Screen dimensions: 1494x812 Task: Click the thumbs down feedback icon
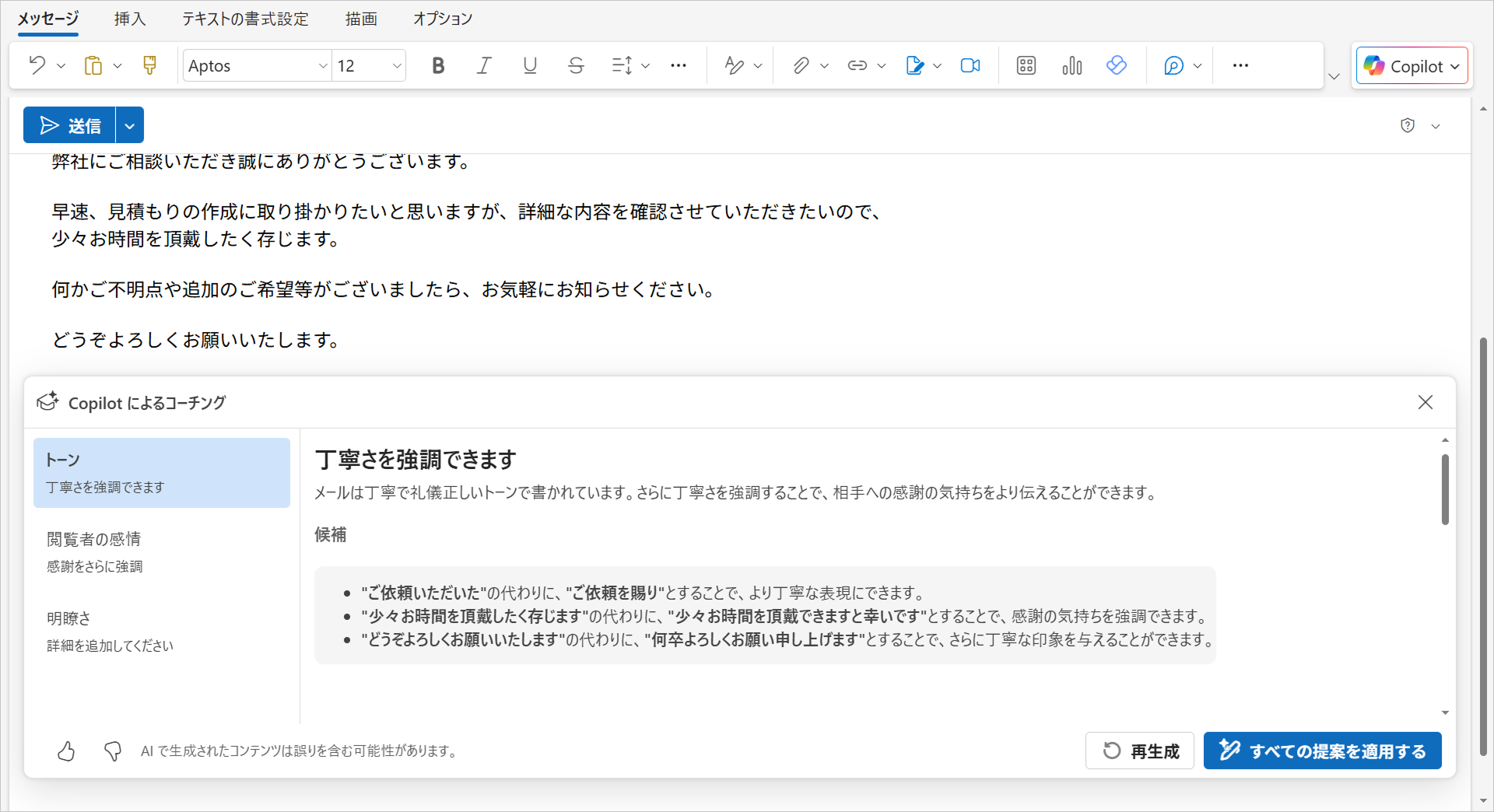coord(113,751)
